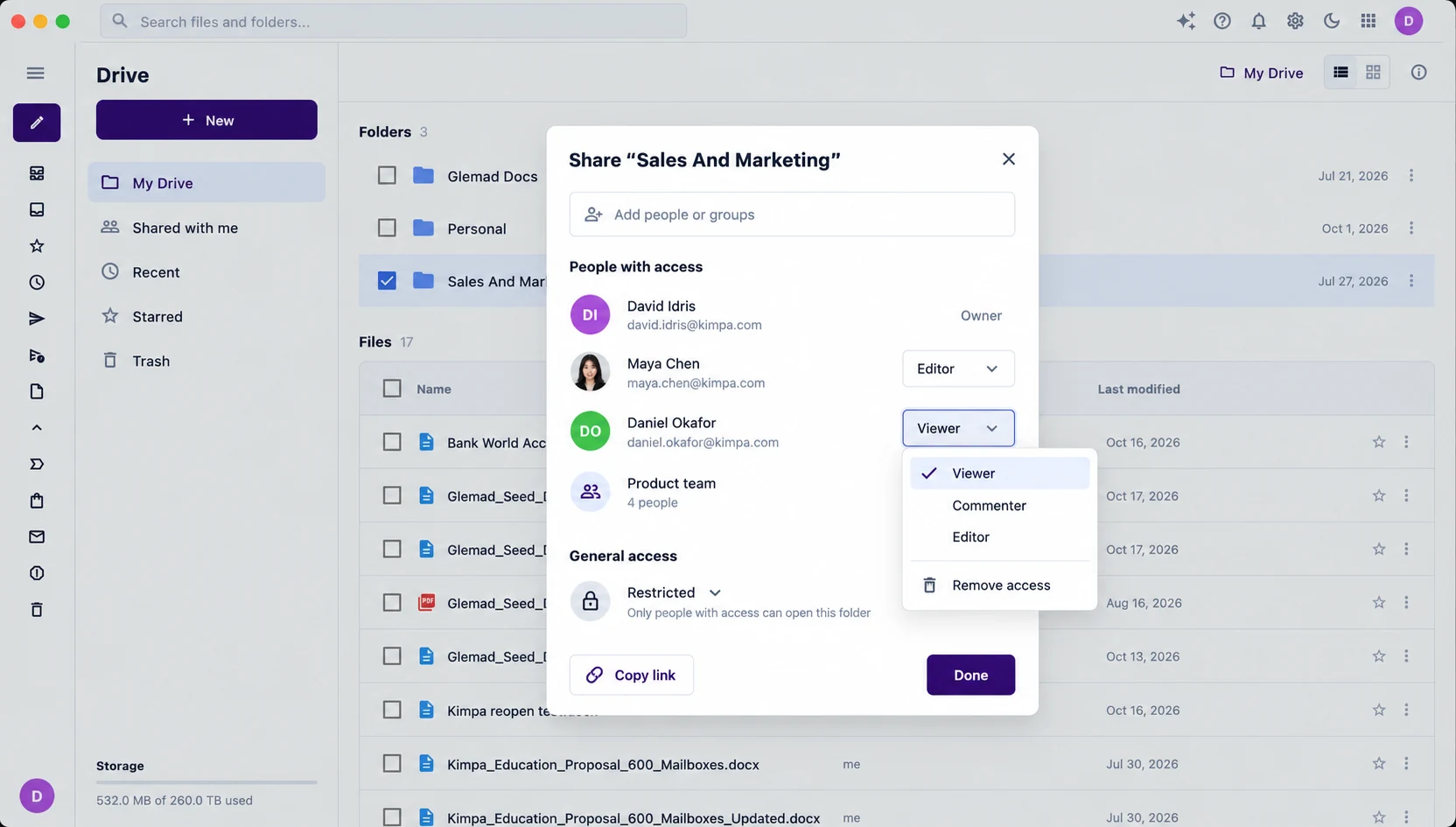Check the Kimpa reopen file checkbox
Screen dimensions: 1456x827
(x=392, y=710)
